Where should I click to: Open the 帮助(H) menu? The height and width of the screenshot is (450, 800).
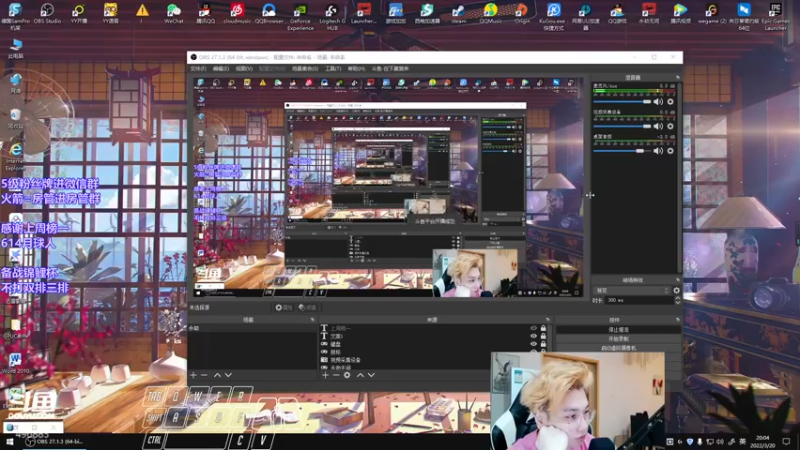356,68
